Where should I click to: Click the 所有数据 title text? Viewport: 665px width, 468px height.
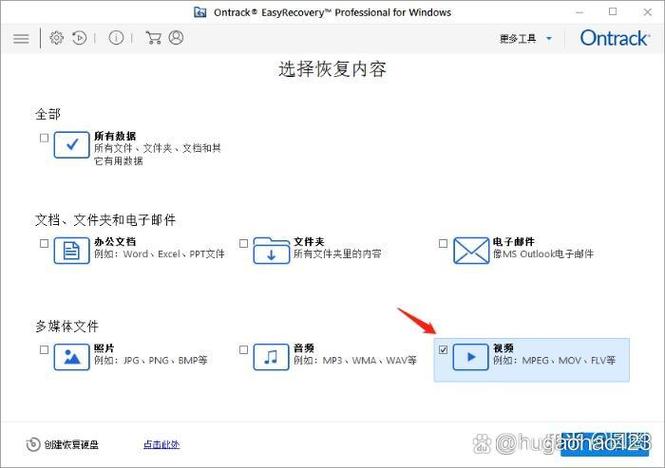click(115, 136)
